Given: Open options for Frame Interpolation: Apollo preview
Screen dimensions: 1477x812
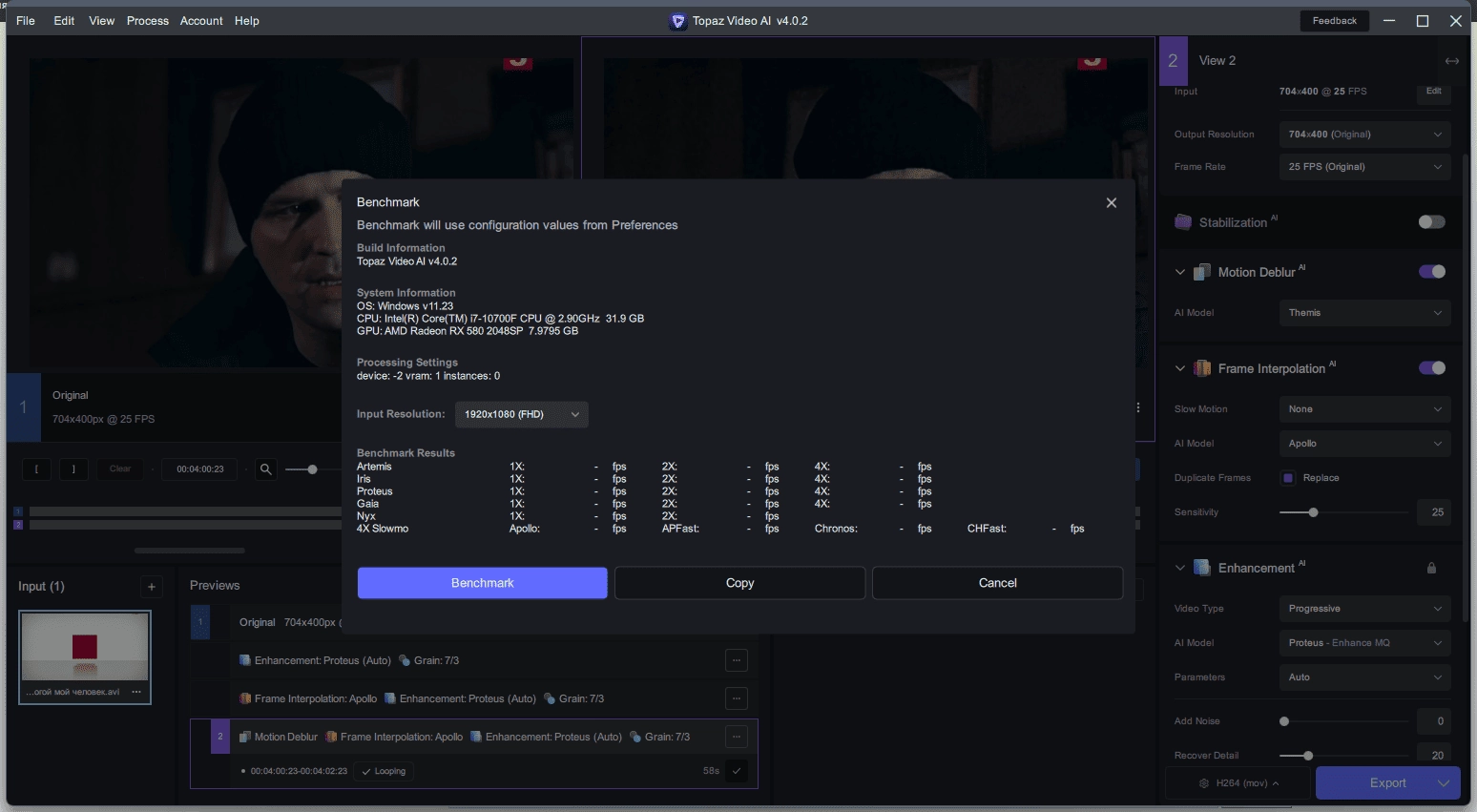Looking at the screenshot, I should pos(736,698).
